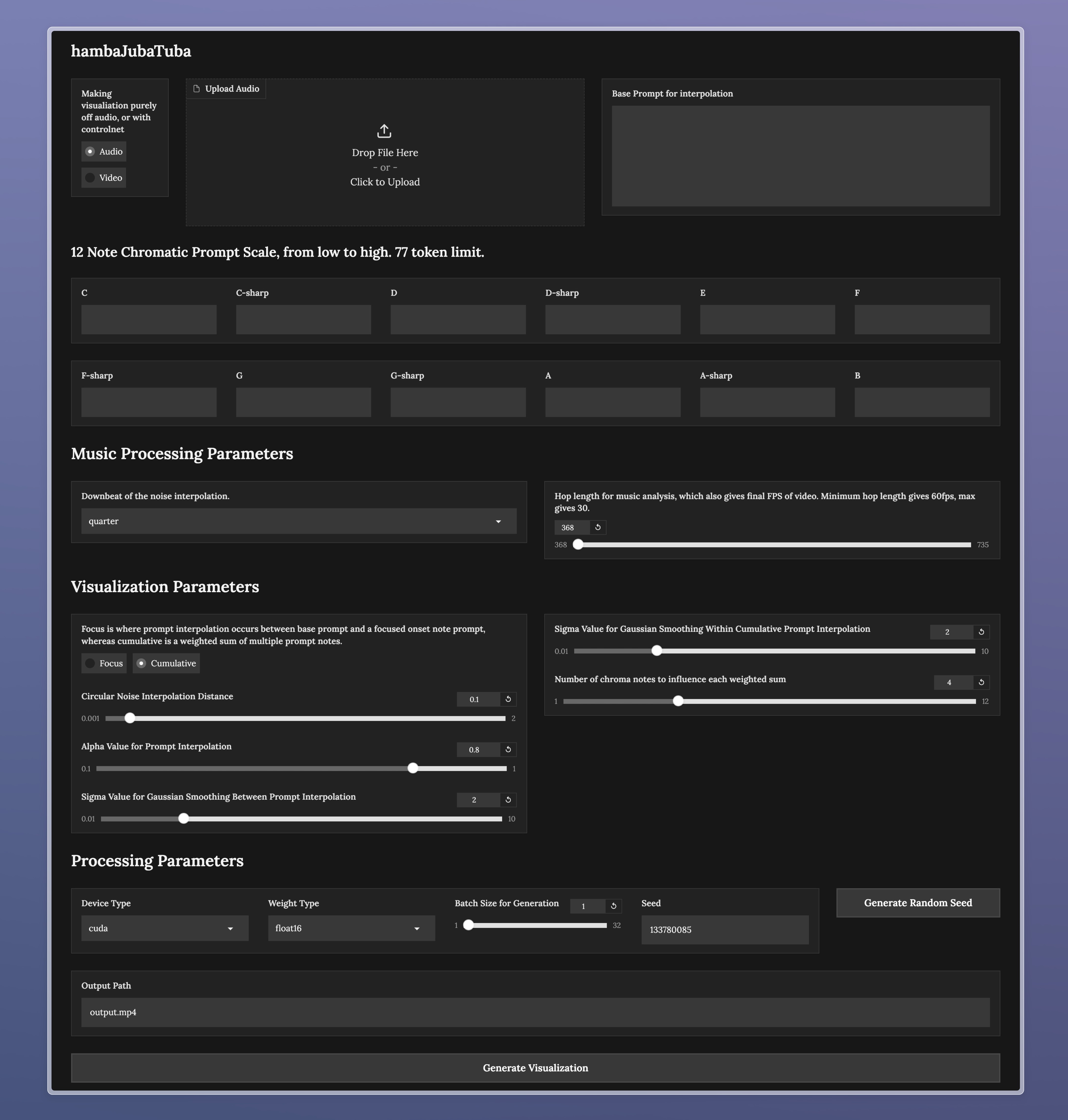This screenshot has width=1068, height=1120.
Task: Click to Upload an audio file
Action: (x=385, y=182)
